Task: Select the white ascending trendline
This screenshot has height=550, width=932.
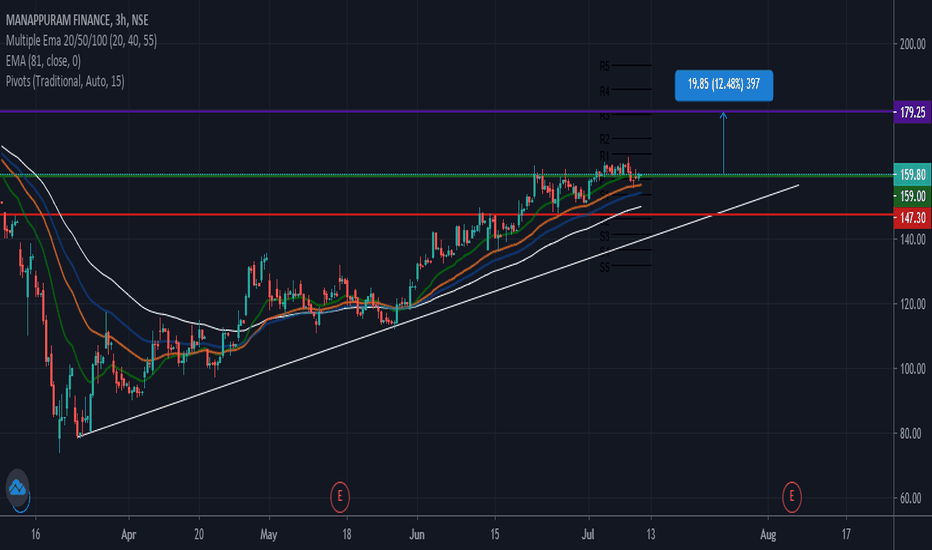Action: click(439, 311)
